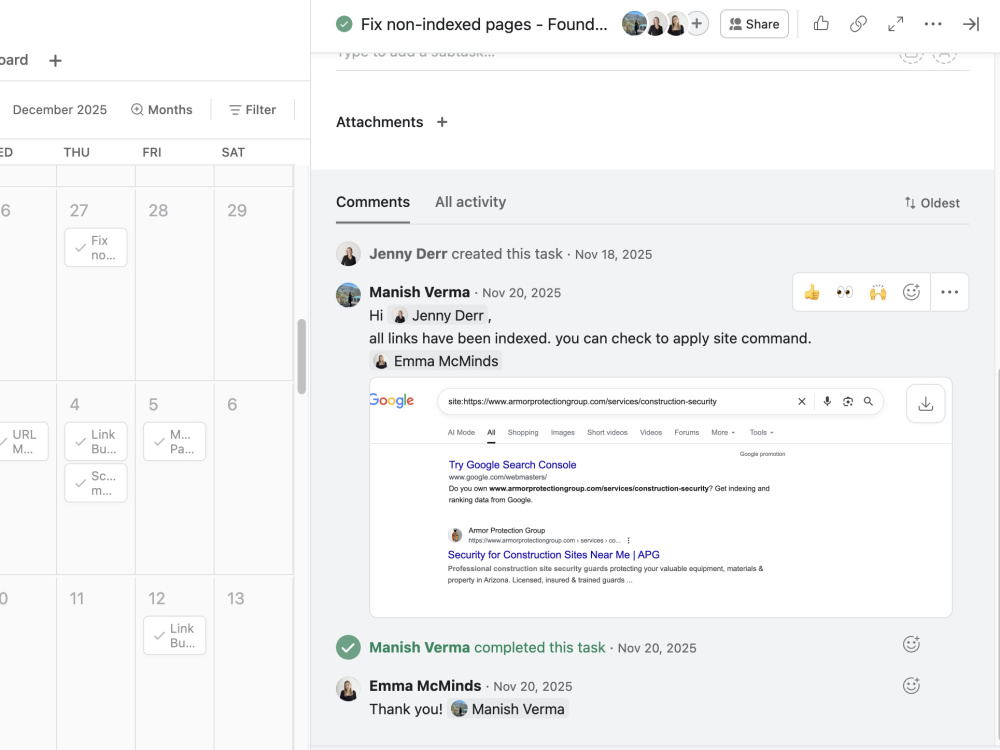
Task: Close the task details pane arrow
Action: (x=970, y=24)
